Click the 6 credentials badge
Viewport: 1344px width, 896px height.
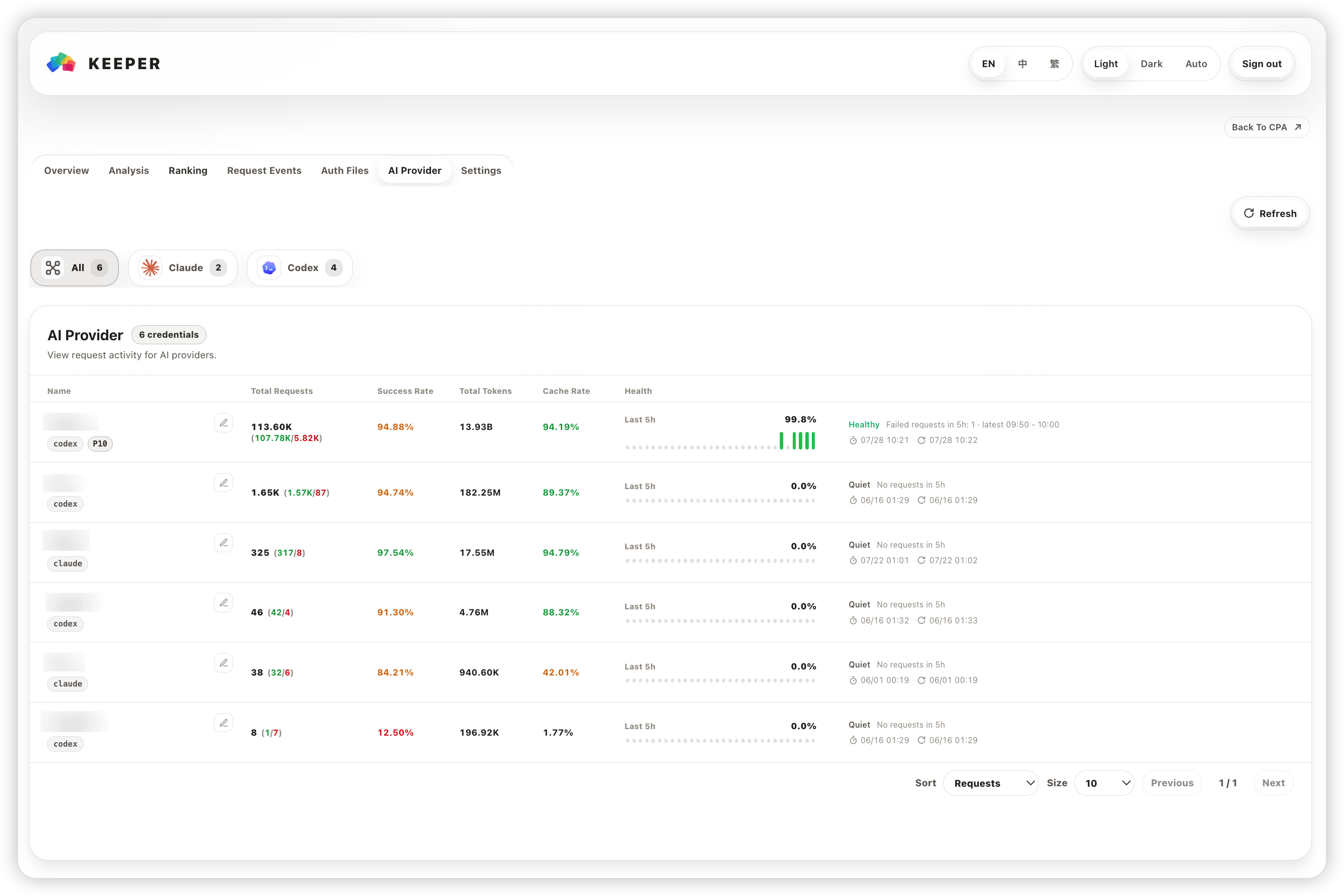click(x=168, y=335)
